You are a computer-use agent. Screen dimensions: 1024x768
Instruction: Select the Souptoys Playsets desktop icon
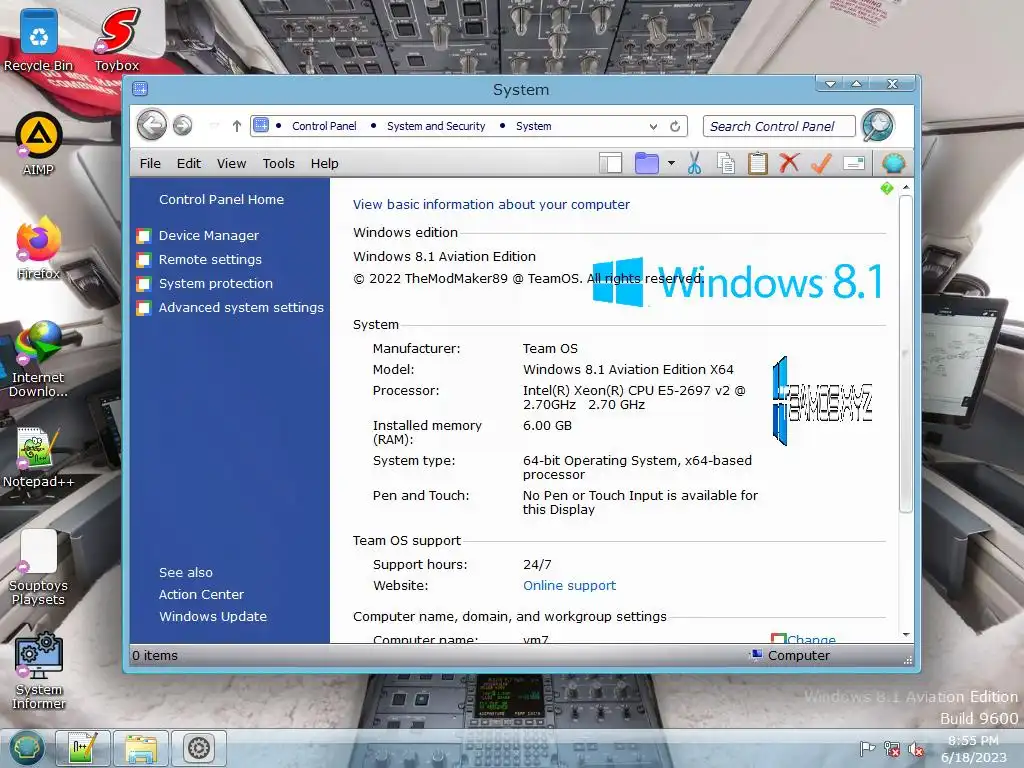click(38, 568)
